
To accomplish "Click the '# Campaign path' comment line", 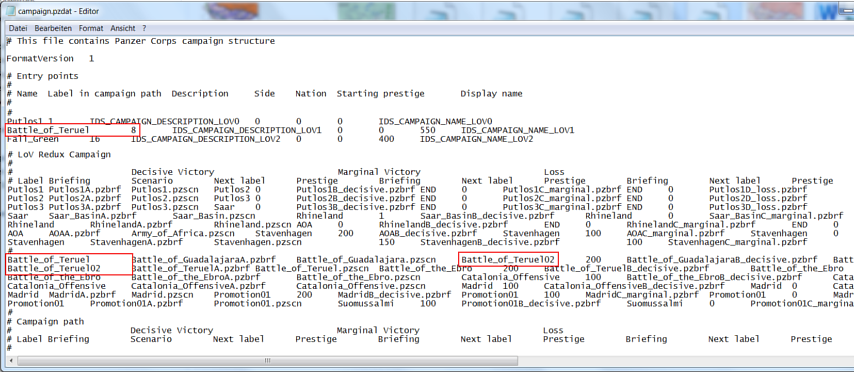I will coord(45,321).
